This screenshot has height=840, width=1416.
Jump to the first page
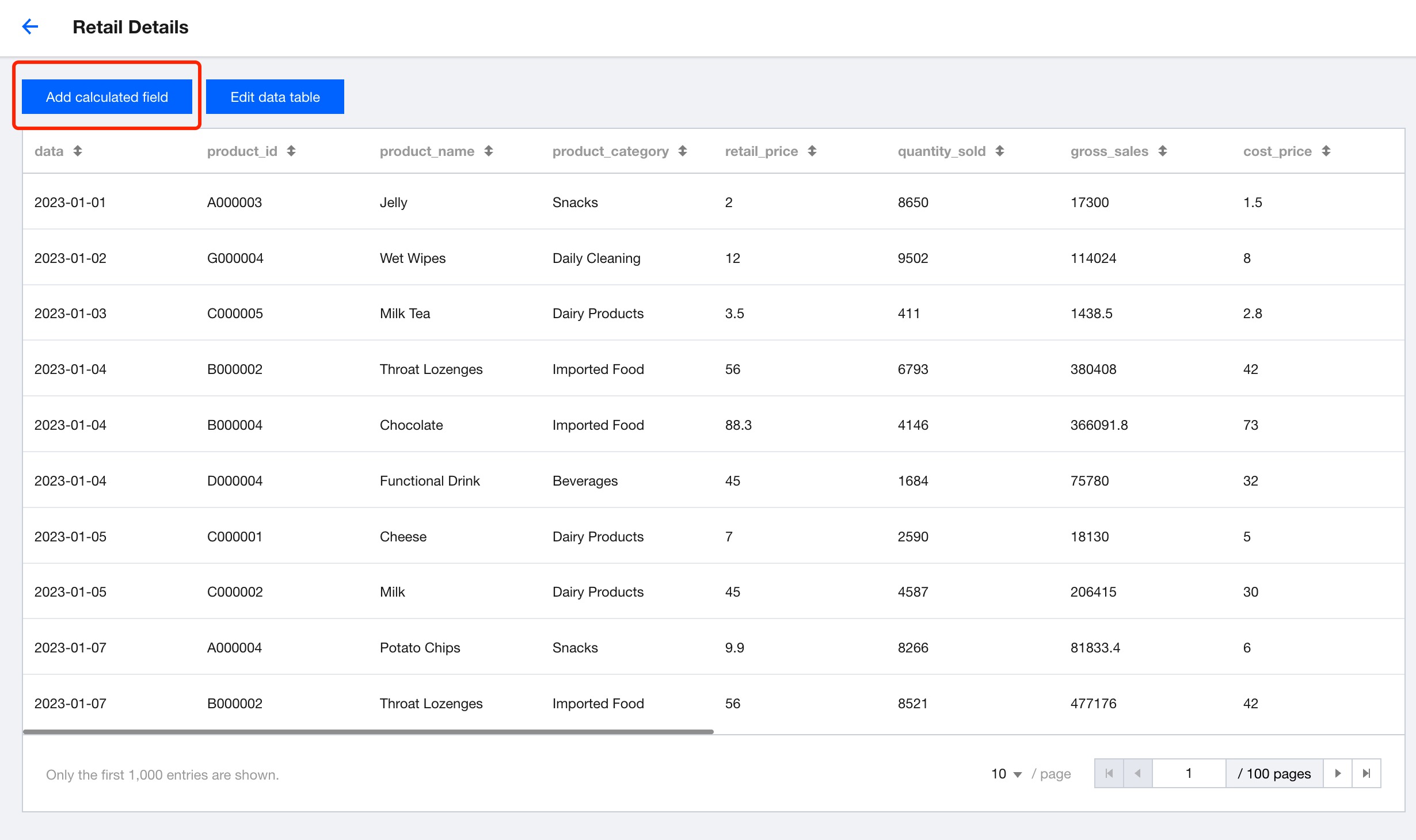(1109, 773)
